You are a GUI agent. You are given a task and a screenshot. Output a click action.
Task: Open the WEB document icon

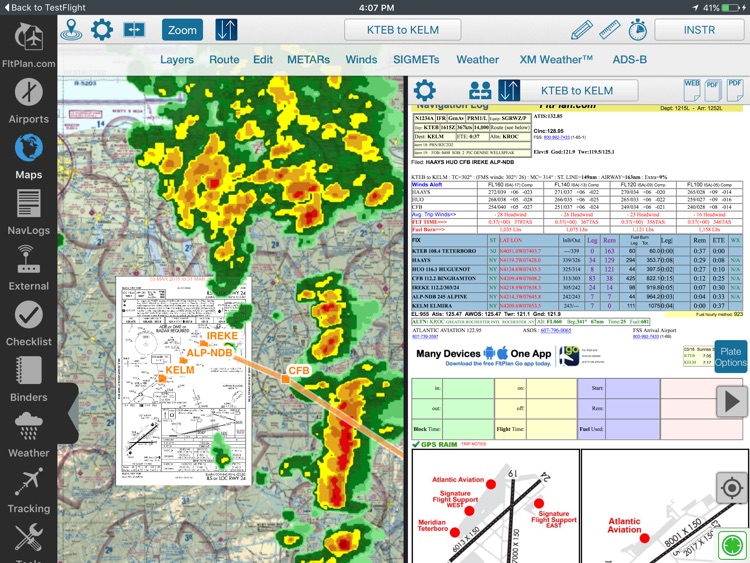coord(692,89)
